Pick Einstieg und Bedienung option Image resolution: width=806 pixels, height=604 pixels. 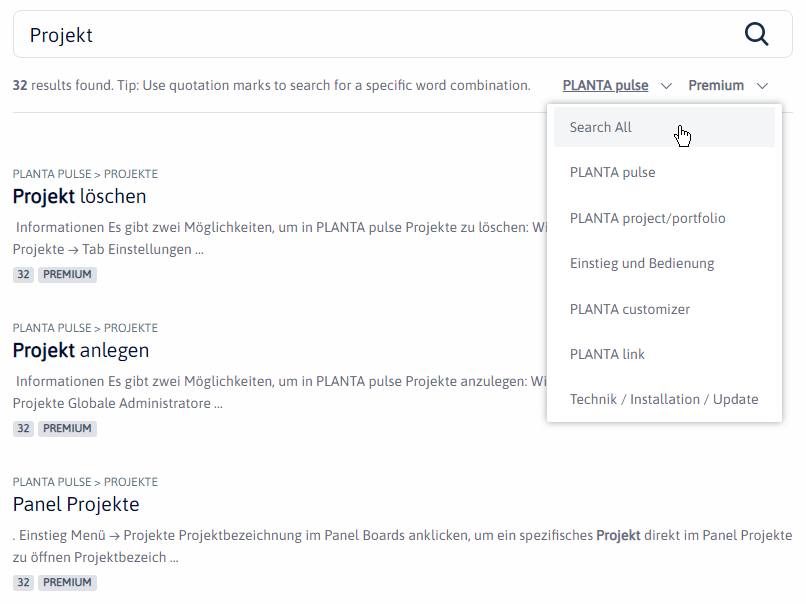[642, 263]
